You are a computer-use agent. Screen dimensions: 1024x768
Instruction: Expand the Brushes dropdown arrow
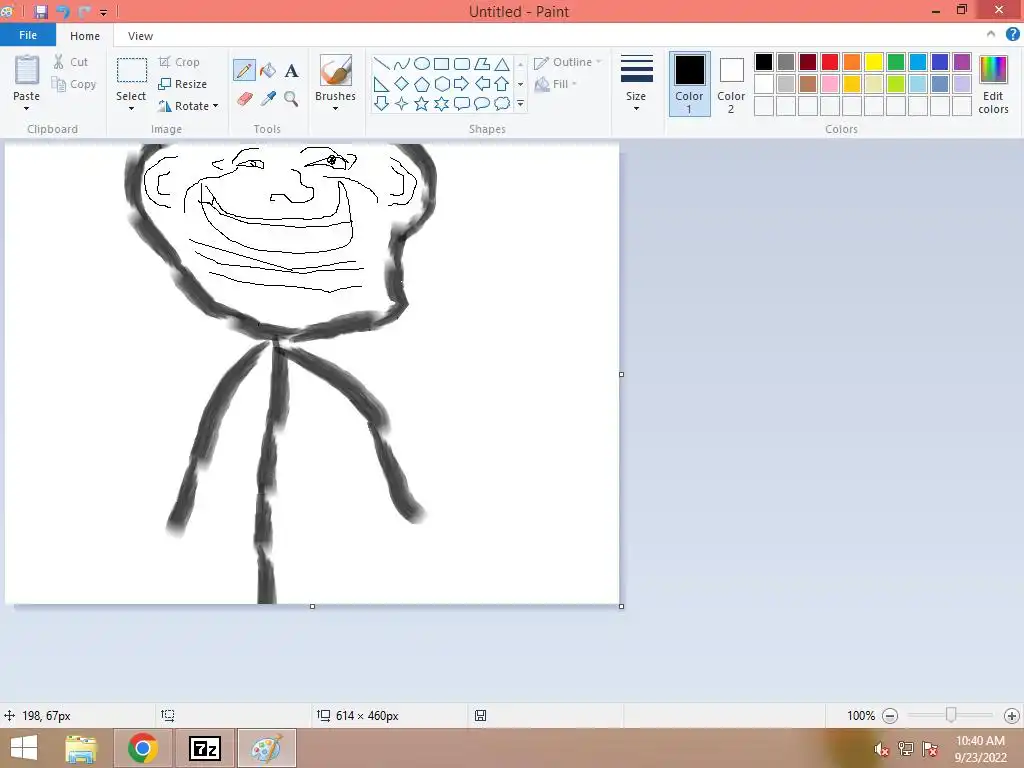point(336,109)
